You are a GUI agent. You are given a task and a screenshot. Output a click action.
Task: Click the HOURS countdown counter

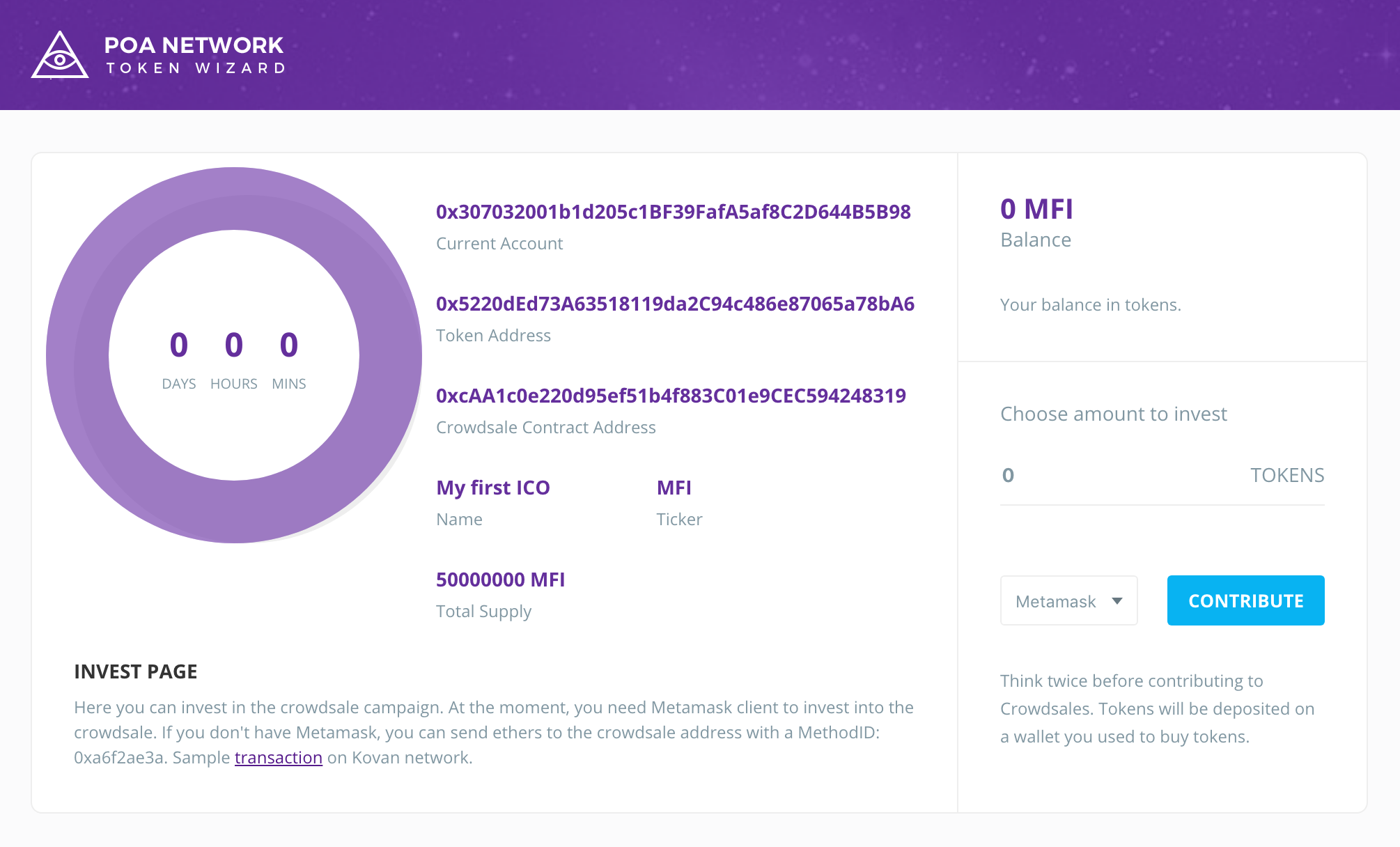234,359
